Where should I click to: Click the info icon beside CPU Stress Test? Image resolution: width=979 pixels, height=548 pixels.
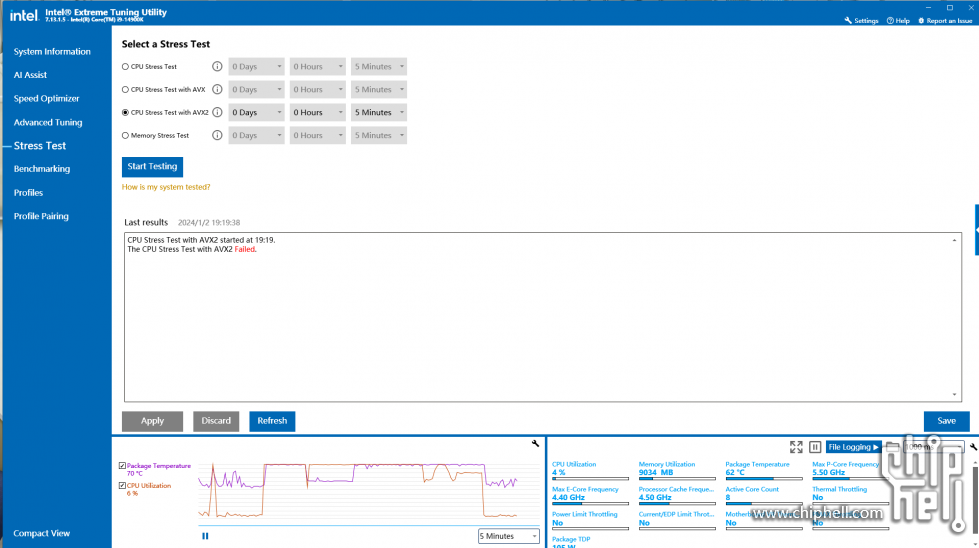(x=217, y=66)
